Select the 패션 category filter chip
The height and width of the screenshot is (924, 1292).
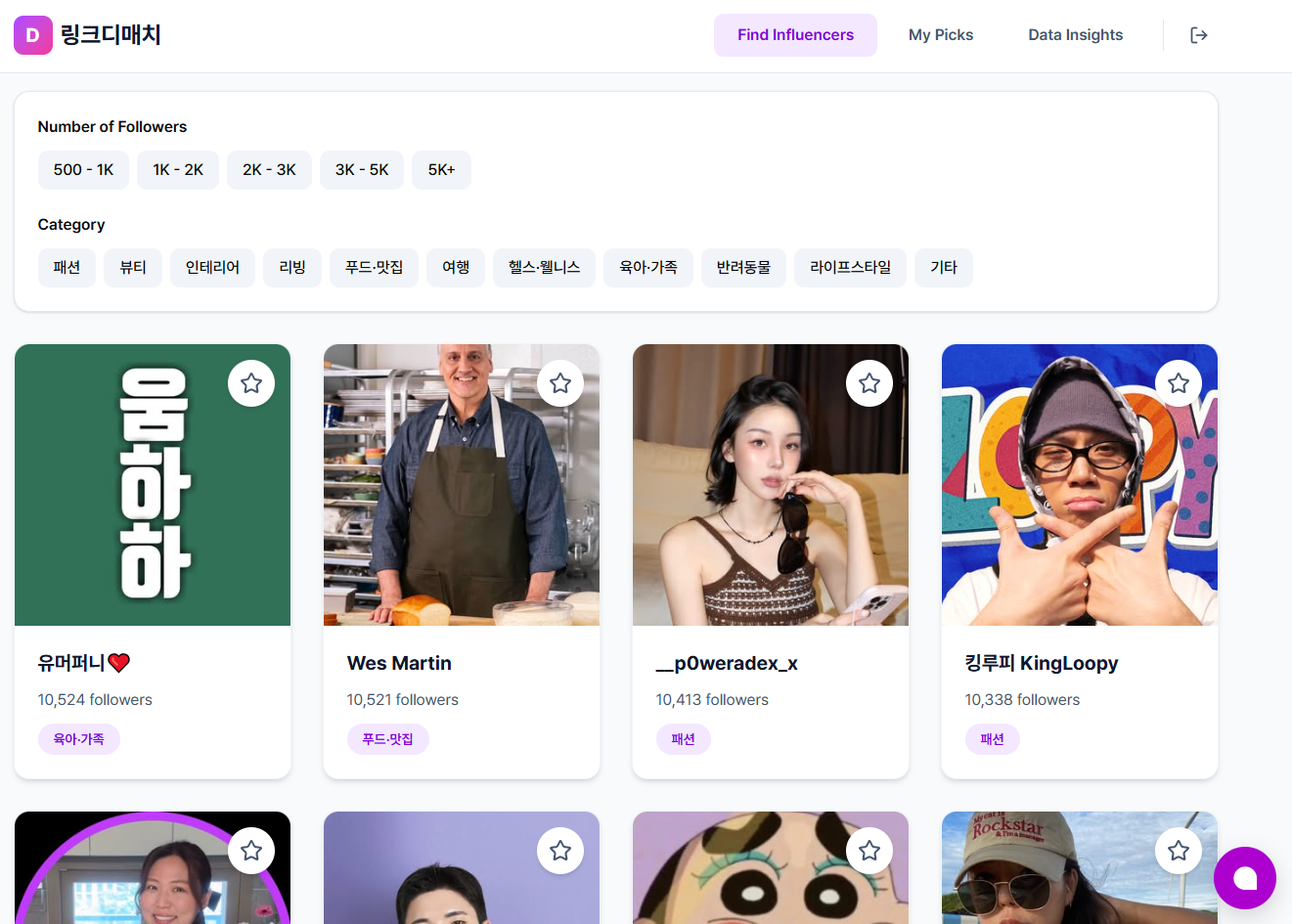(x=67, y=268)
